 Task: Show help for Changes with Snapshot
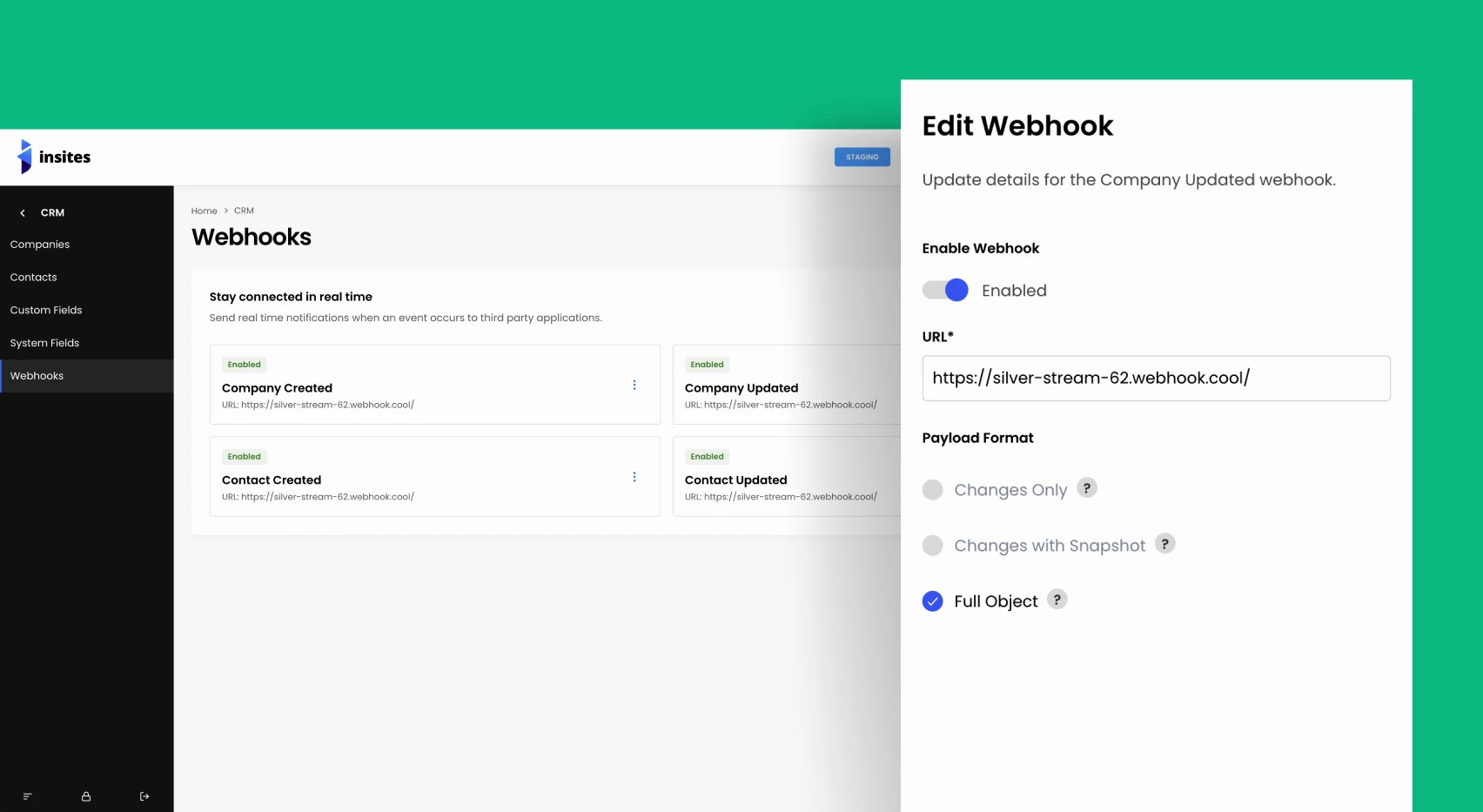coord(1165,543)
